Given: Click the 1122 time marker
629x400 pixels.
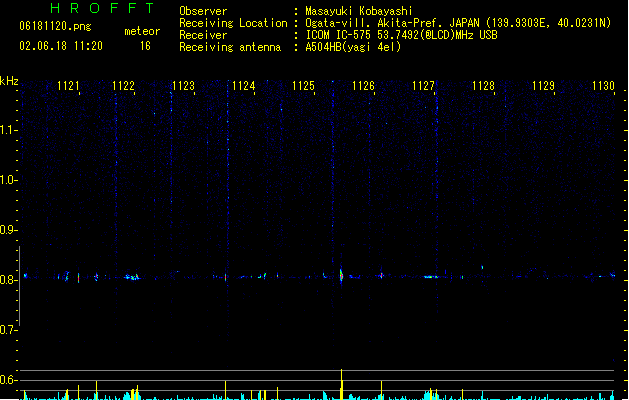Looking at the screenshot, I should pos(123,86).
